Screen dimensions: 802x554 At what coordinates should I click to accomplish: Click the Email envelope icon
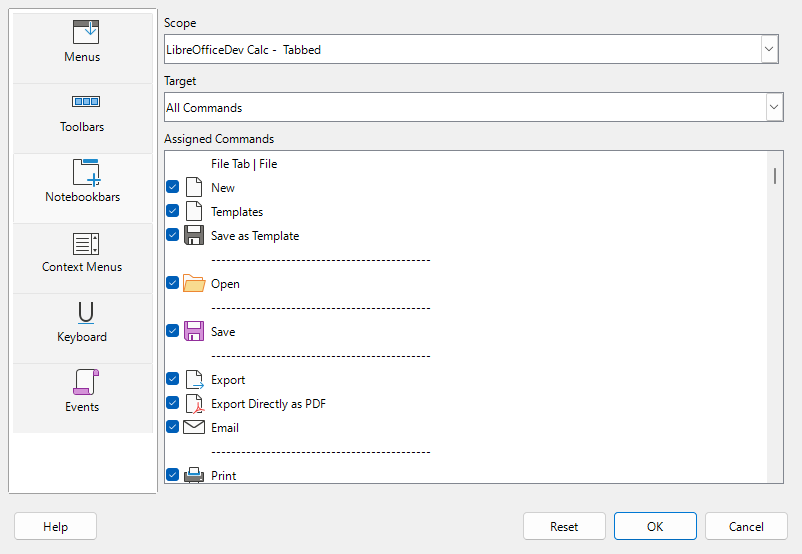tap(194, 427)
